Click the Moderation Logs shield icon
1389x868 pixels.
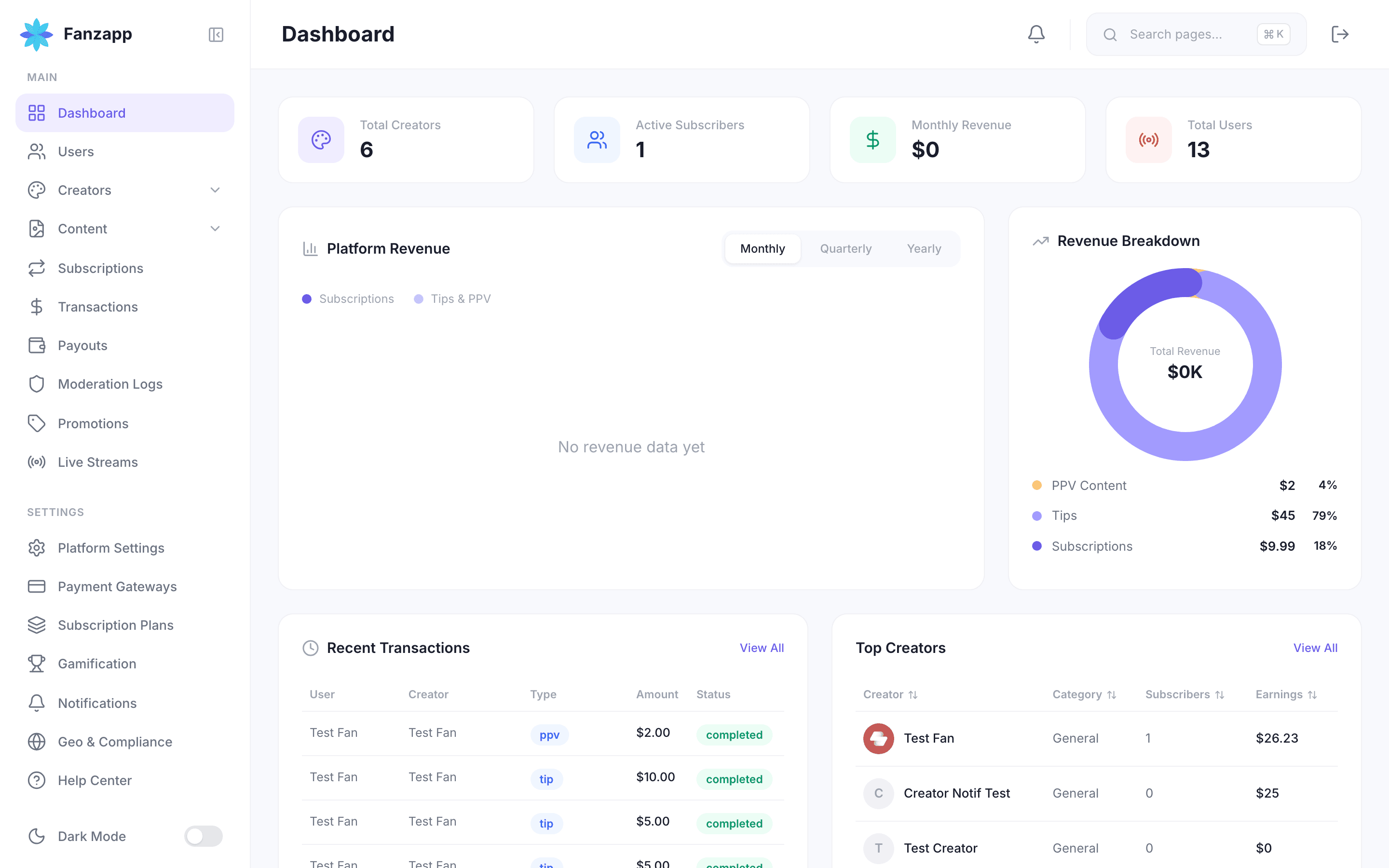pos(37,384)
